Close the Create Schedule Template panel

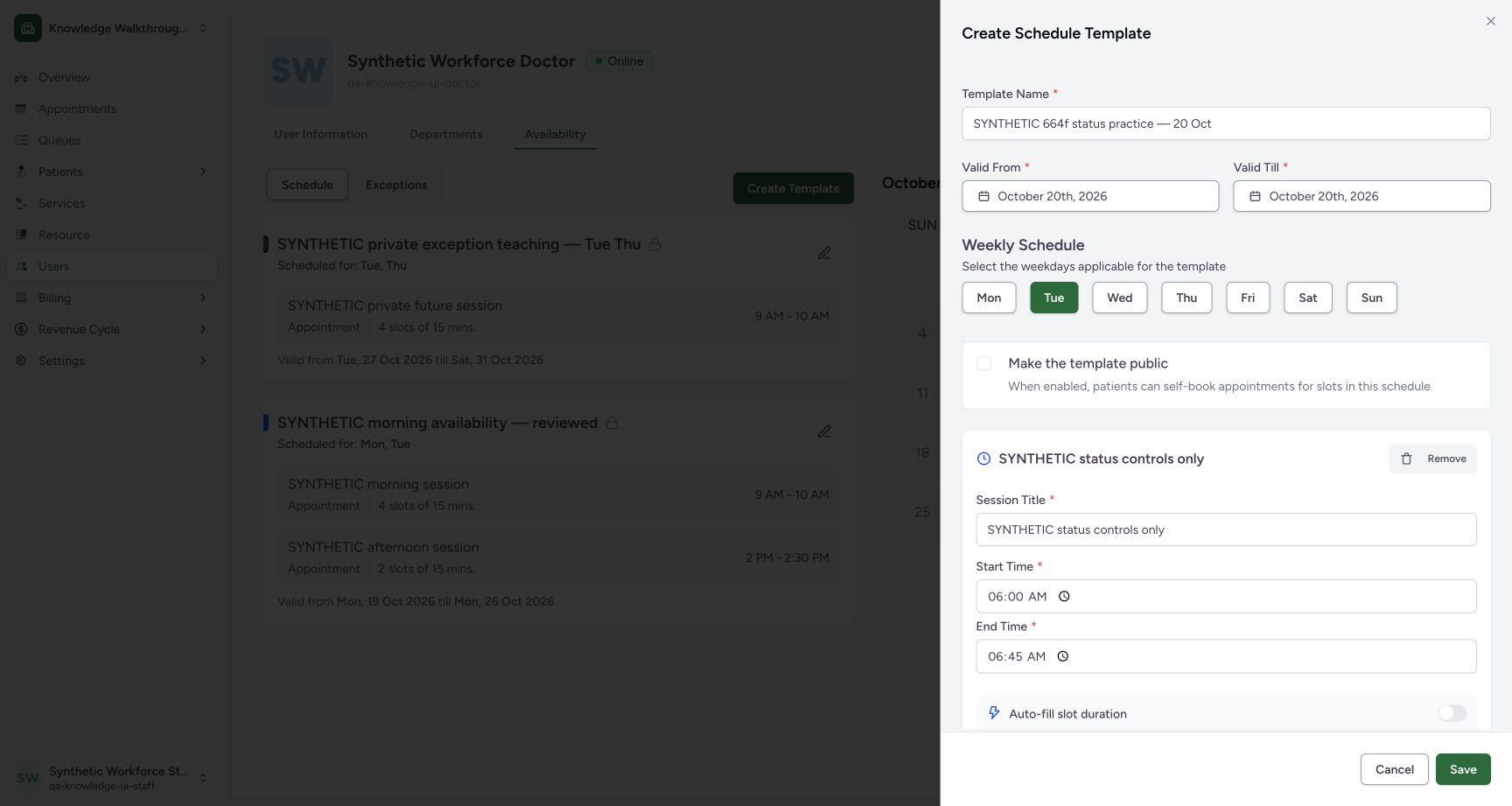[1491, 21]
